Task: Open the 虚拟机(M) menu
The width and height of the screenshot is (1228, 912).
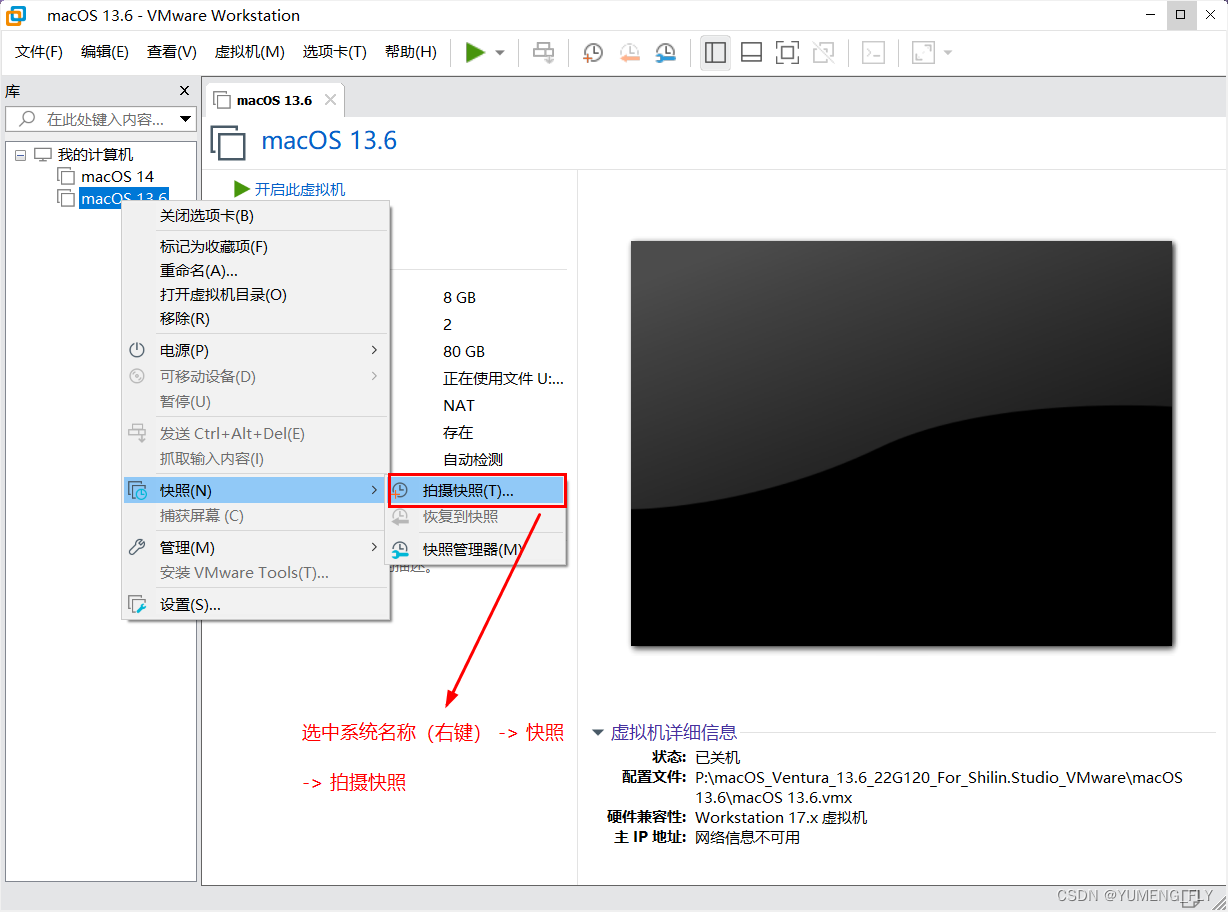Action: coord(249,52)
